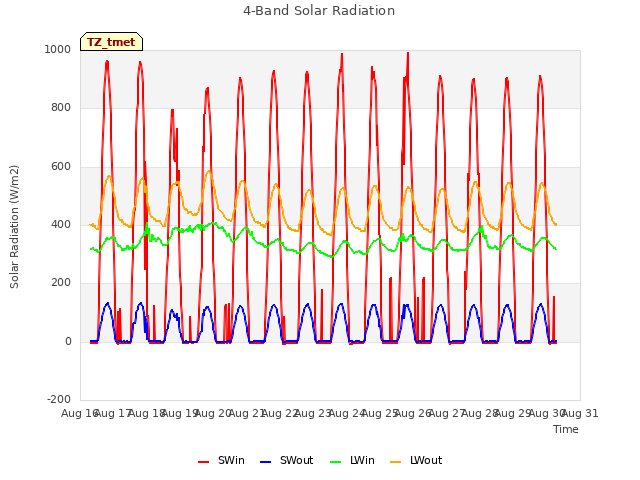Click the blue SWout legend swatch
The width and height of the screenshot is (640, 480).
coord(265,462)
